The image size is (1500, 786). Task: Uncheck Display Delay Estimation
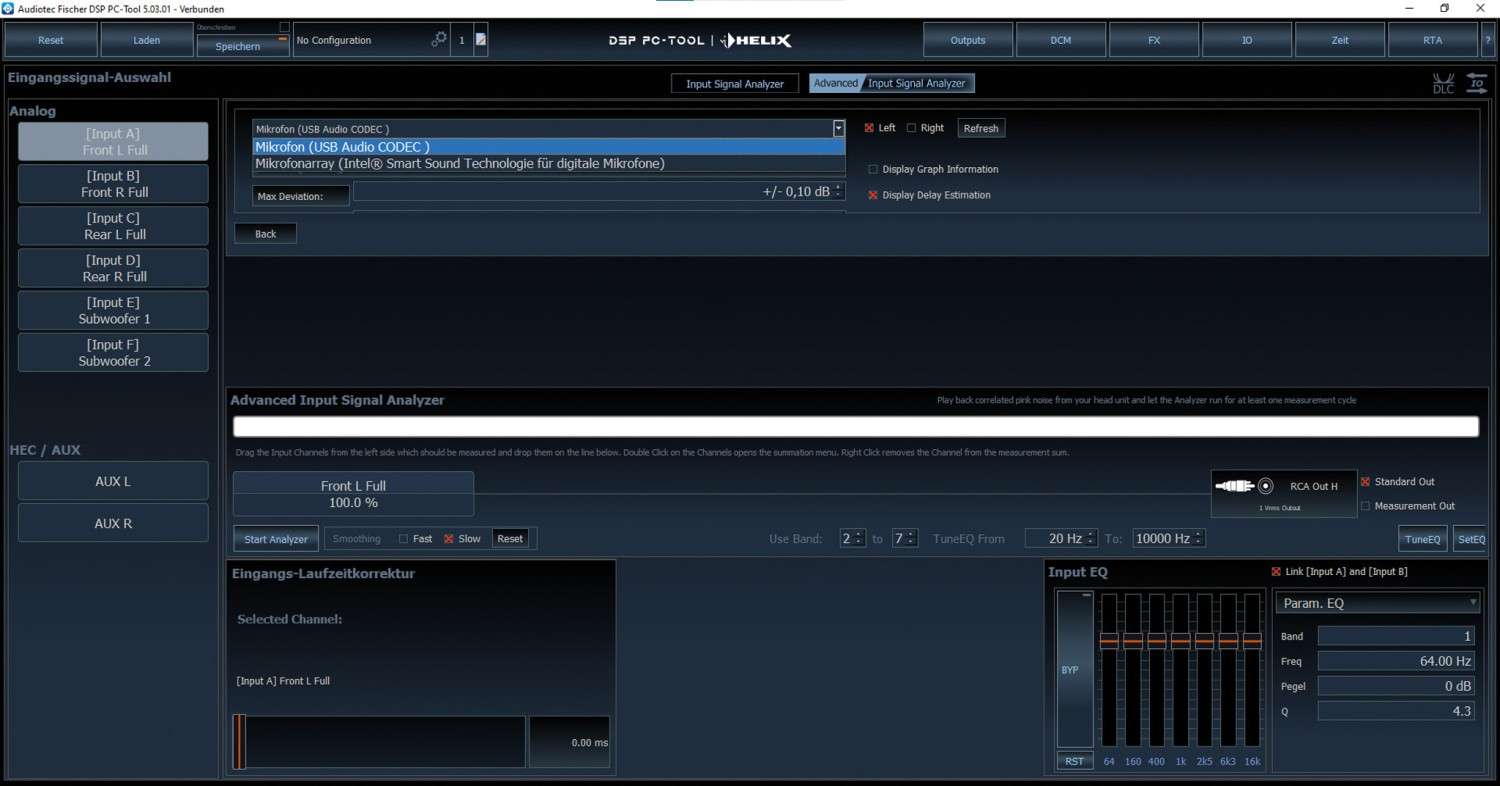(873, 195)
